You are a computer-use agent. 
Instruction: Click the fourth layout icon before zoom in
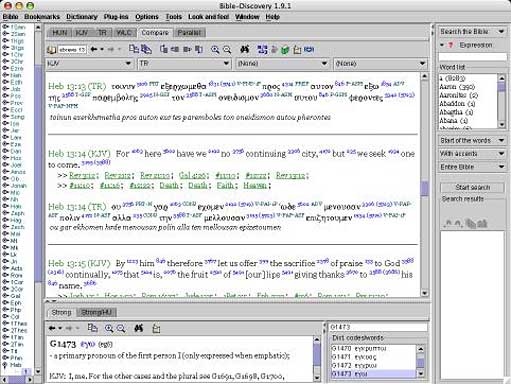(199, 49)
